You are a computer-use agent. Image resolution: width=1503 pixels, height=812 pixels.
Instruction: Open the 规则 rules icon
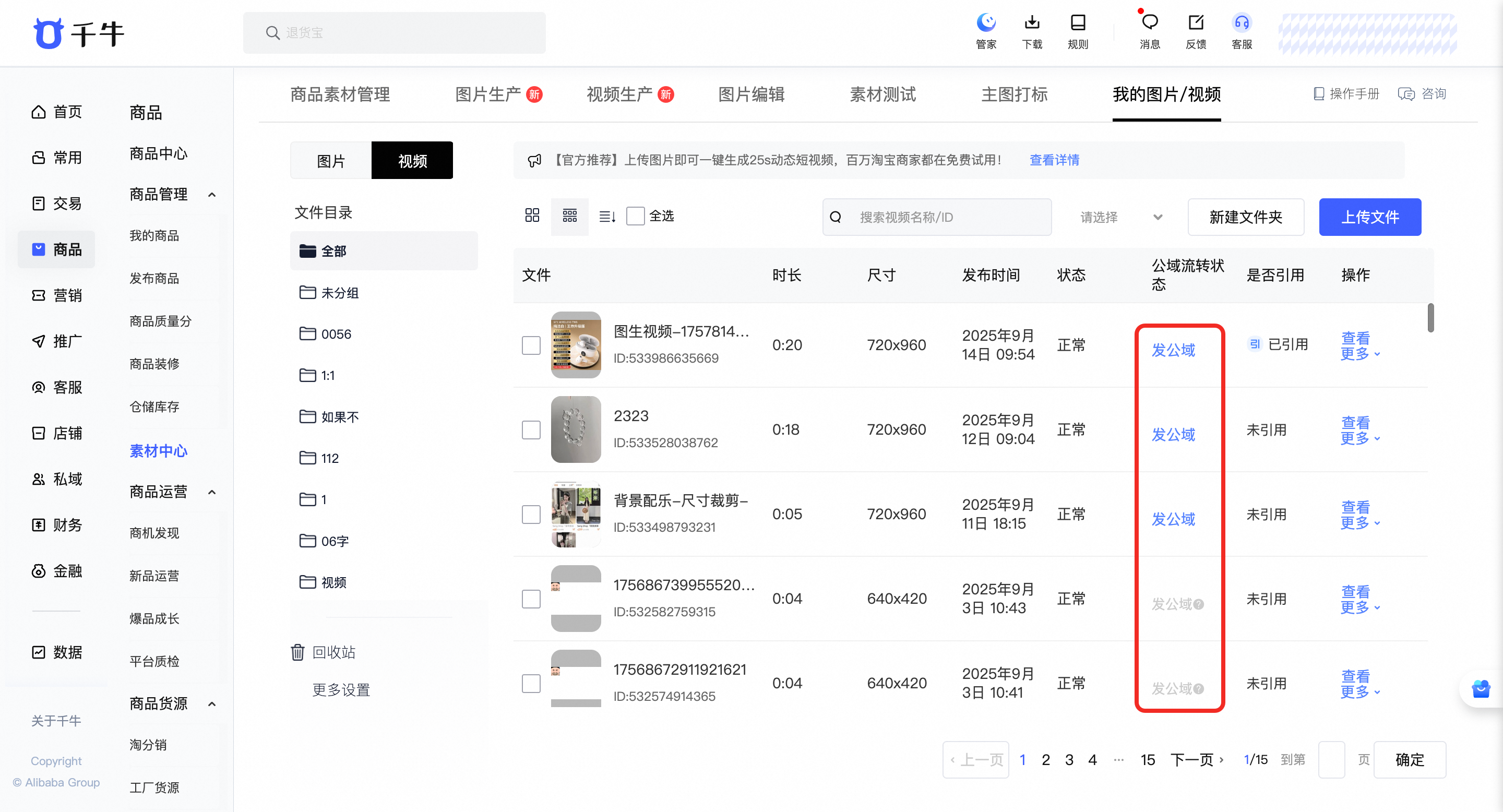[1078, 31]
